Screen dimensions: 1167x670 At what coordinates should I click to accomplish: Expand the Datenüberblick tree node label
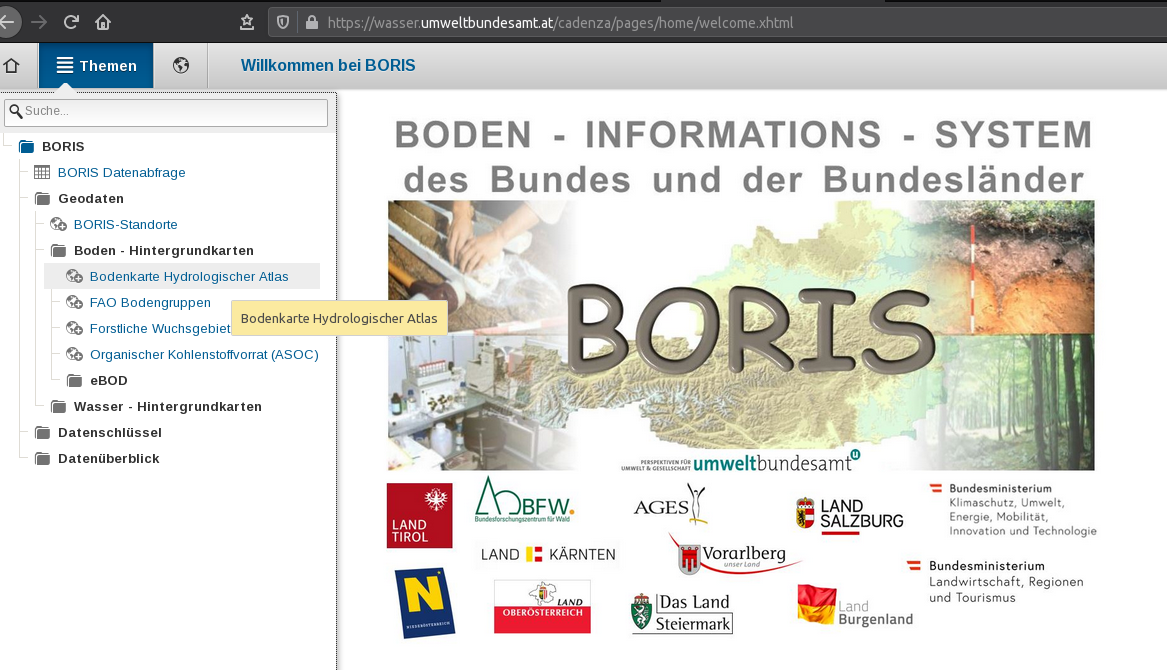(109, 459)
